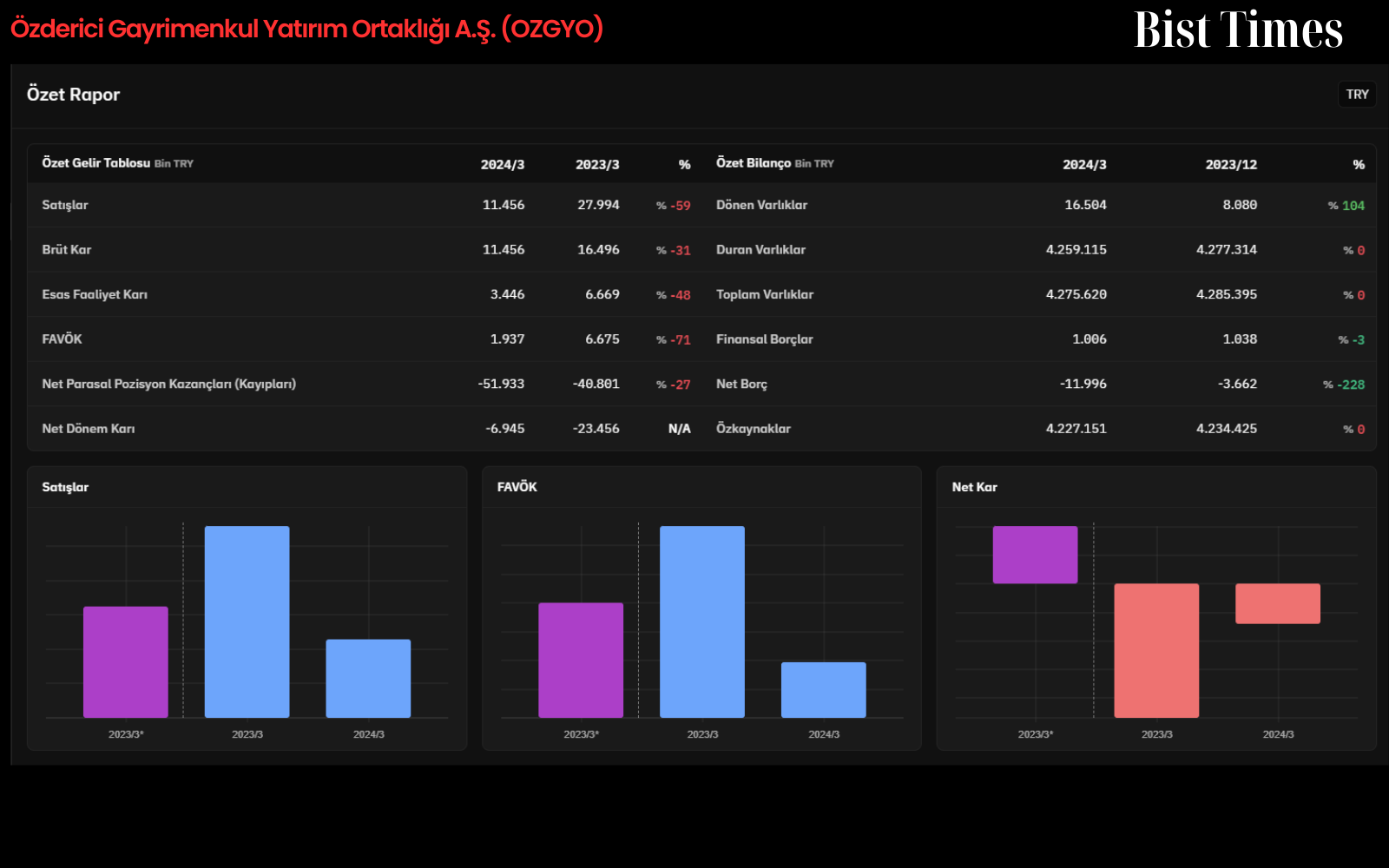Select Finansal Borçlar row label
Screen dimensions: 1389x868
765,339
